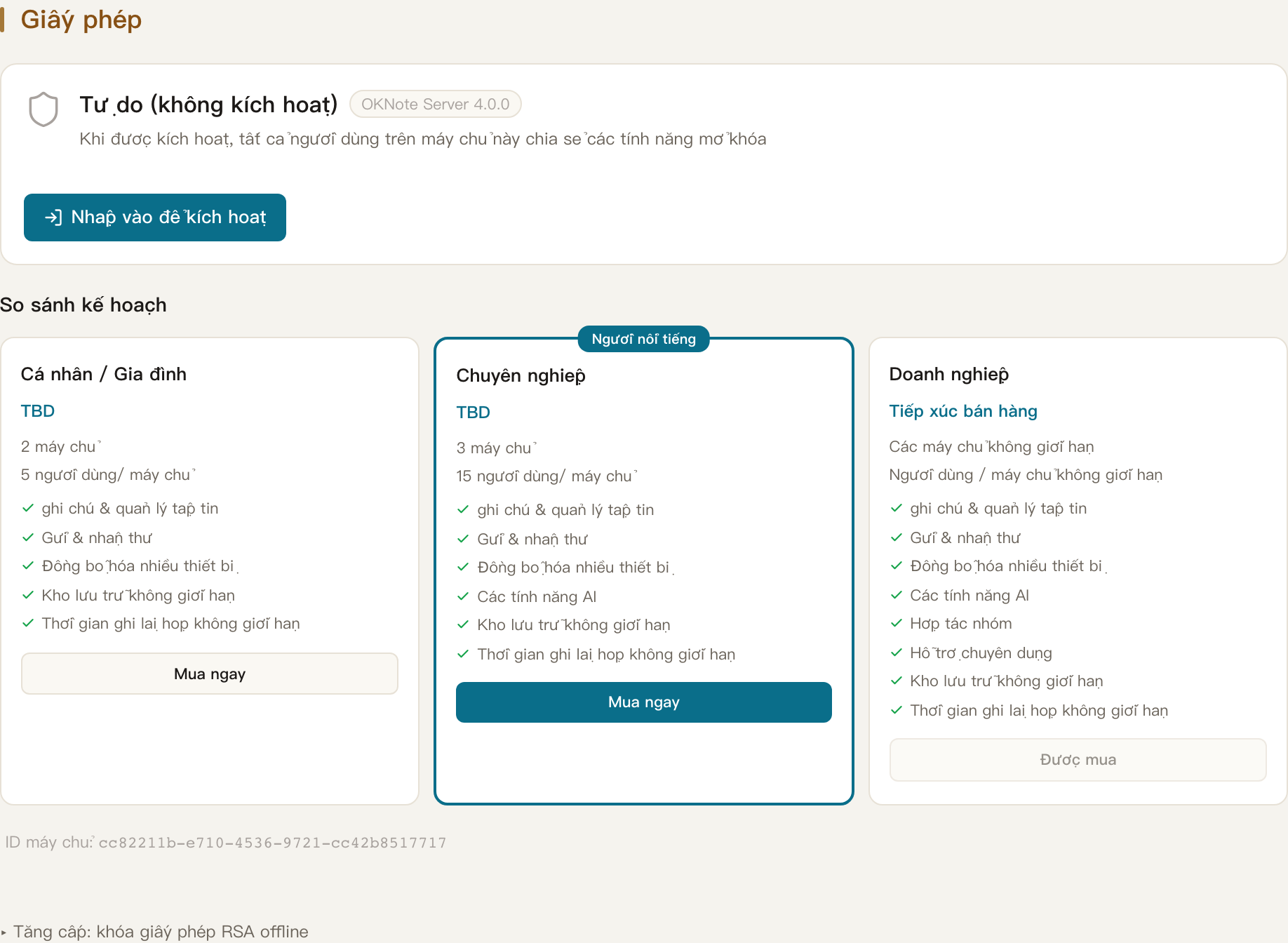This screenshot has width=1288, height=943.
Task: Click checkmark beside Hỗ trợ chuyên dụng
Action: [896, 653]
